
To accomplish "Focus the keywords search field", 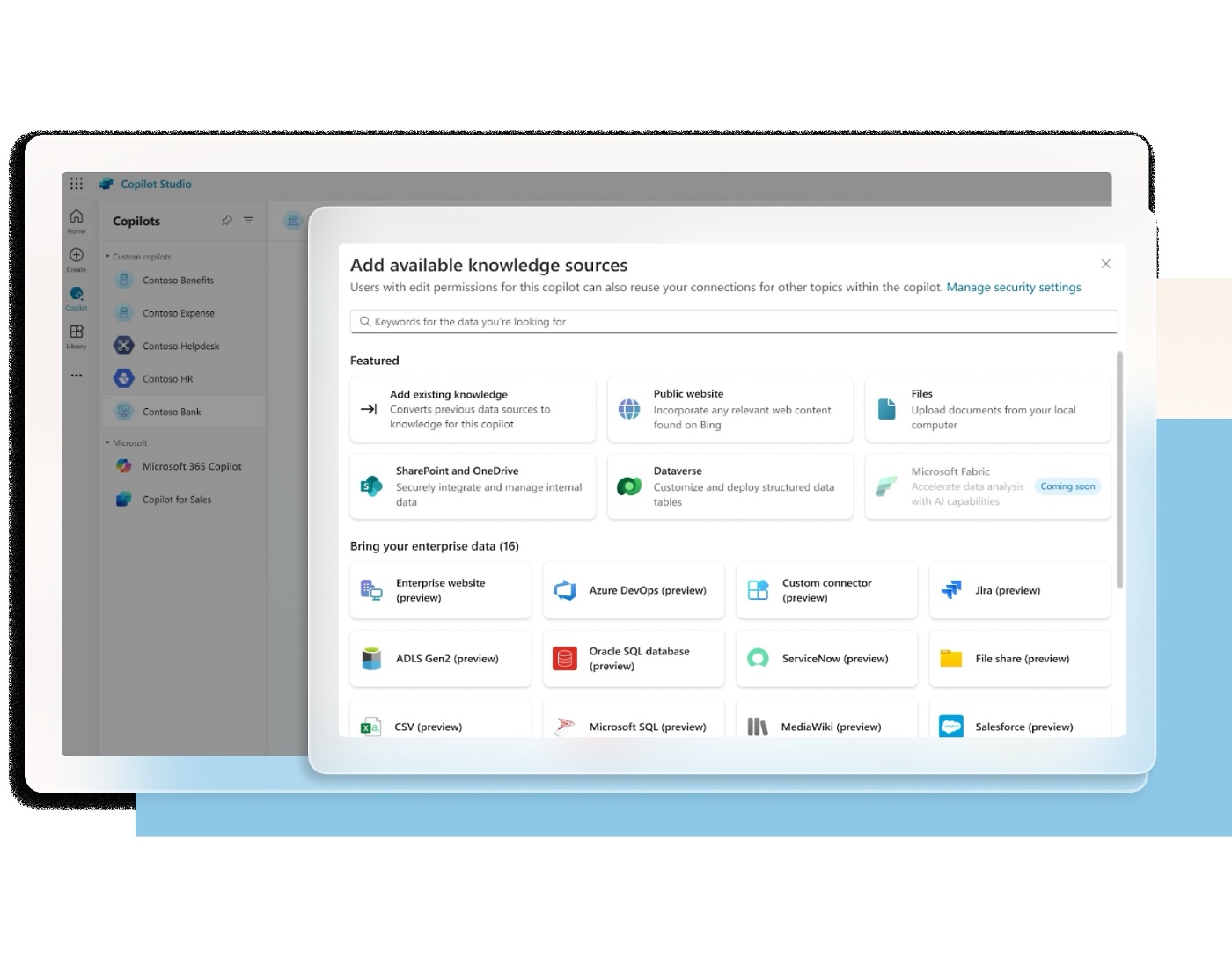I will click(x=734, y=322).
